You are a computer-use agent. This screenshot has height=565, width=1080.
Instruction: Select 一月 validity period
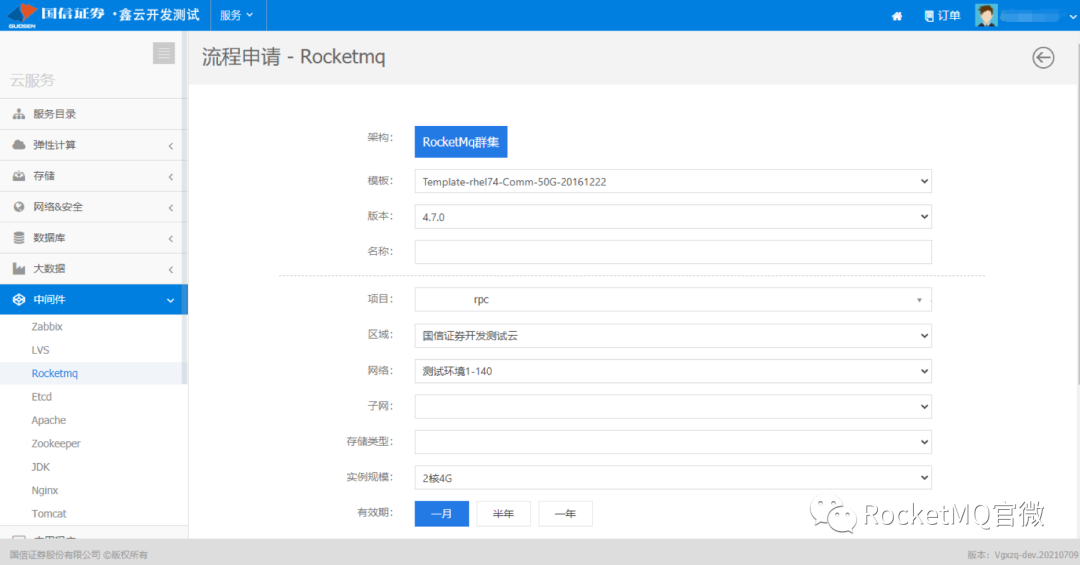pos(442,514)
